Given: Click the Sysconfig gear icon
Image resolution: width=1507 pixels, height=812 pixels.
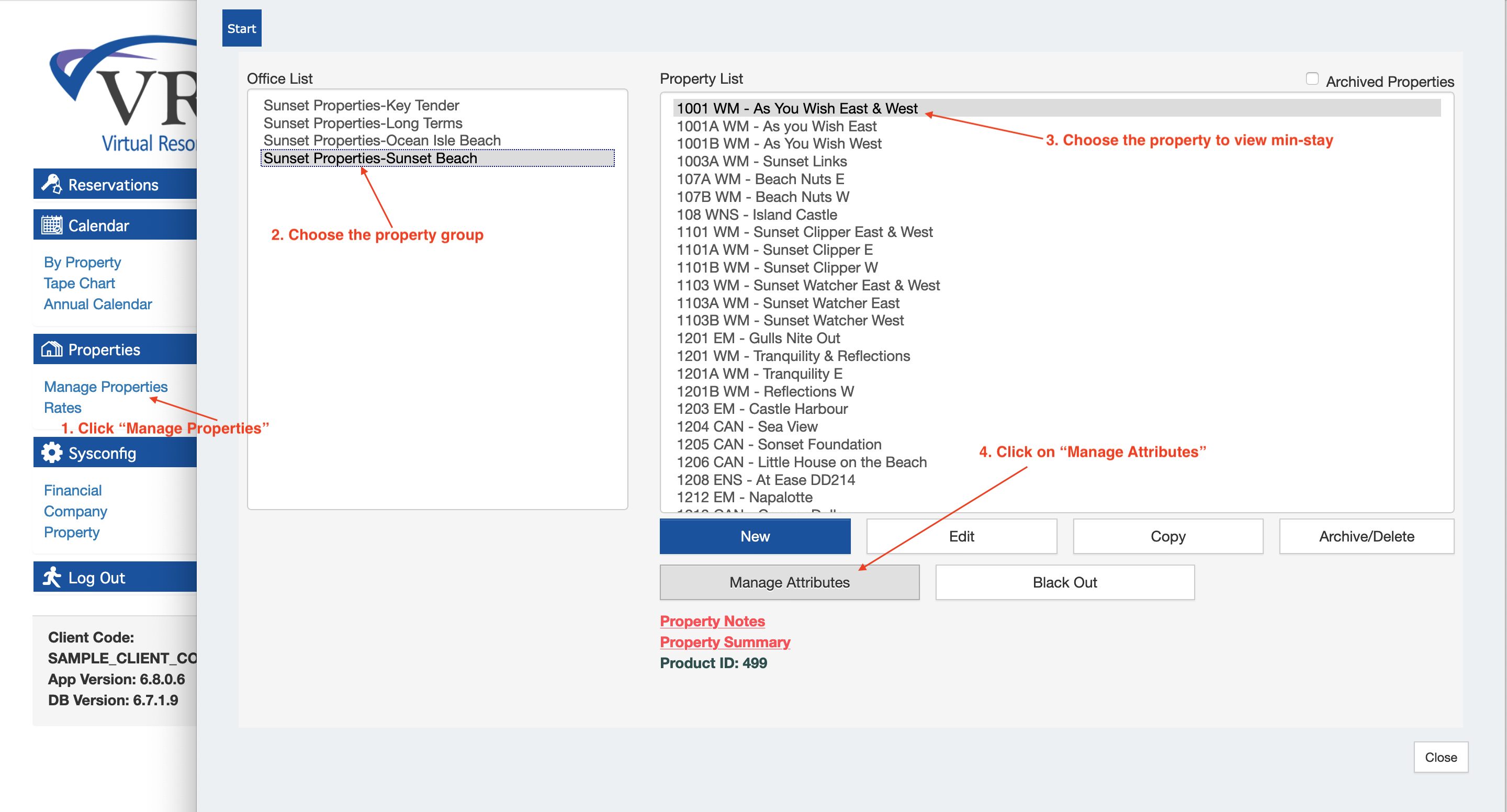Looking at the screenshot, I should click(x=51, y=453).
